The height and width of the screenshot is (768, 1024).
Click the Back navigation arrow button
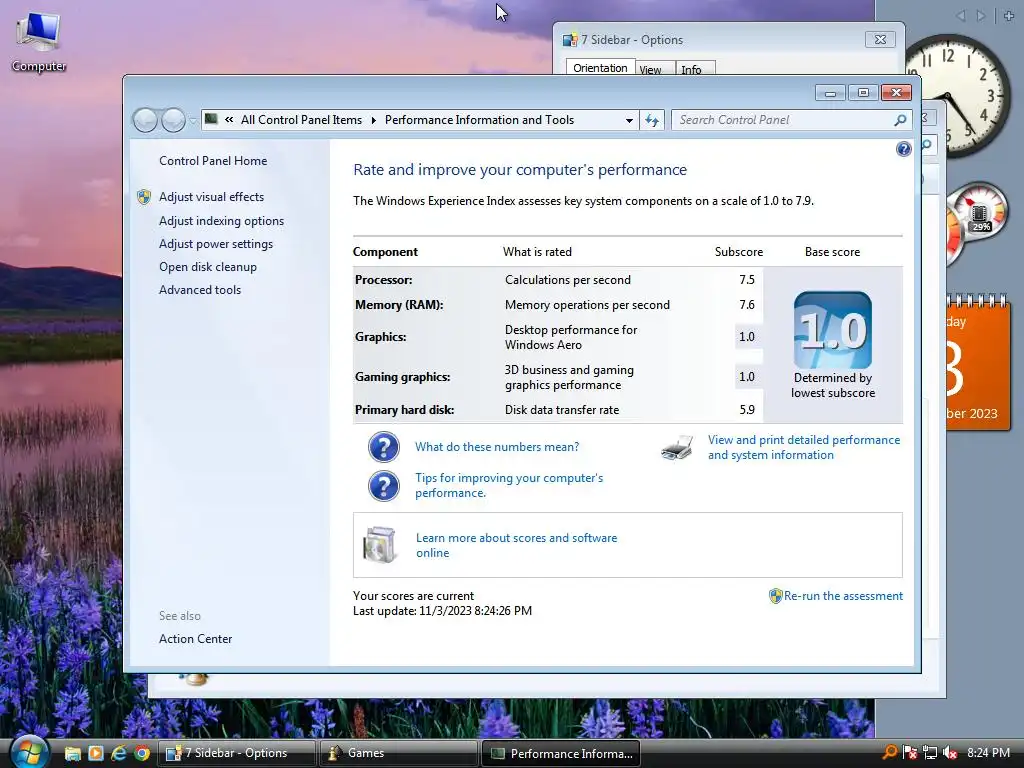pyautogui.click(x=145, y=120)
